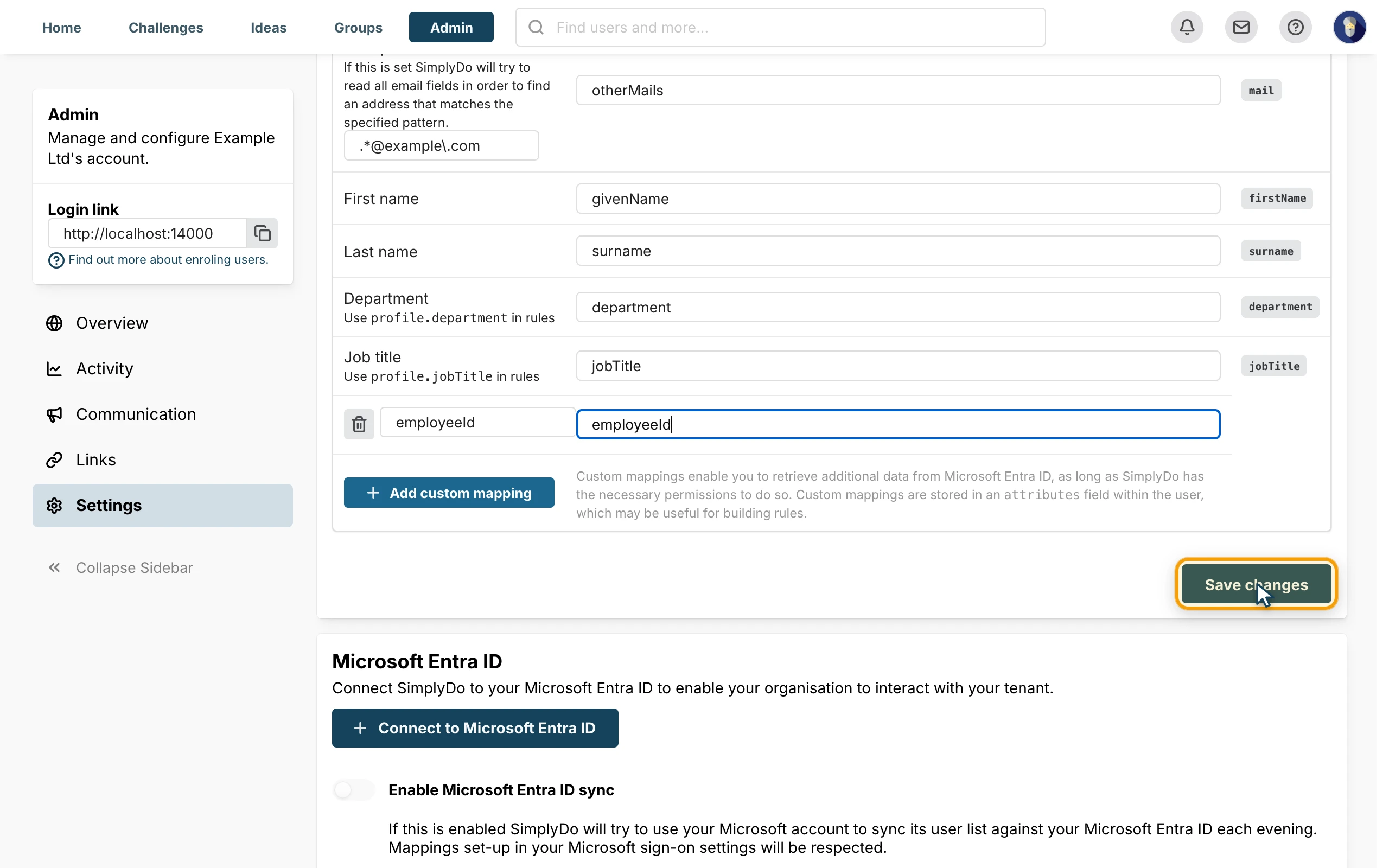Click the Communication megaphone icon
Screen dimensions: 1389x868
(x=54, y=414)
